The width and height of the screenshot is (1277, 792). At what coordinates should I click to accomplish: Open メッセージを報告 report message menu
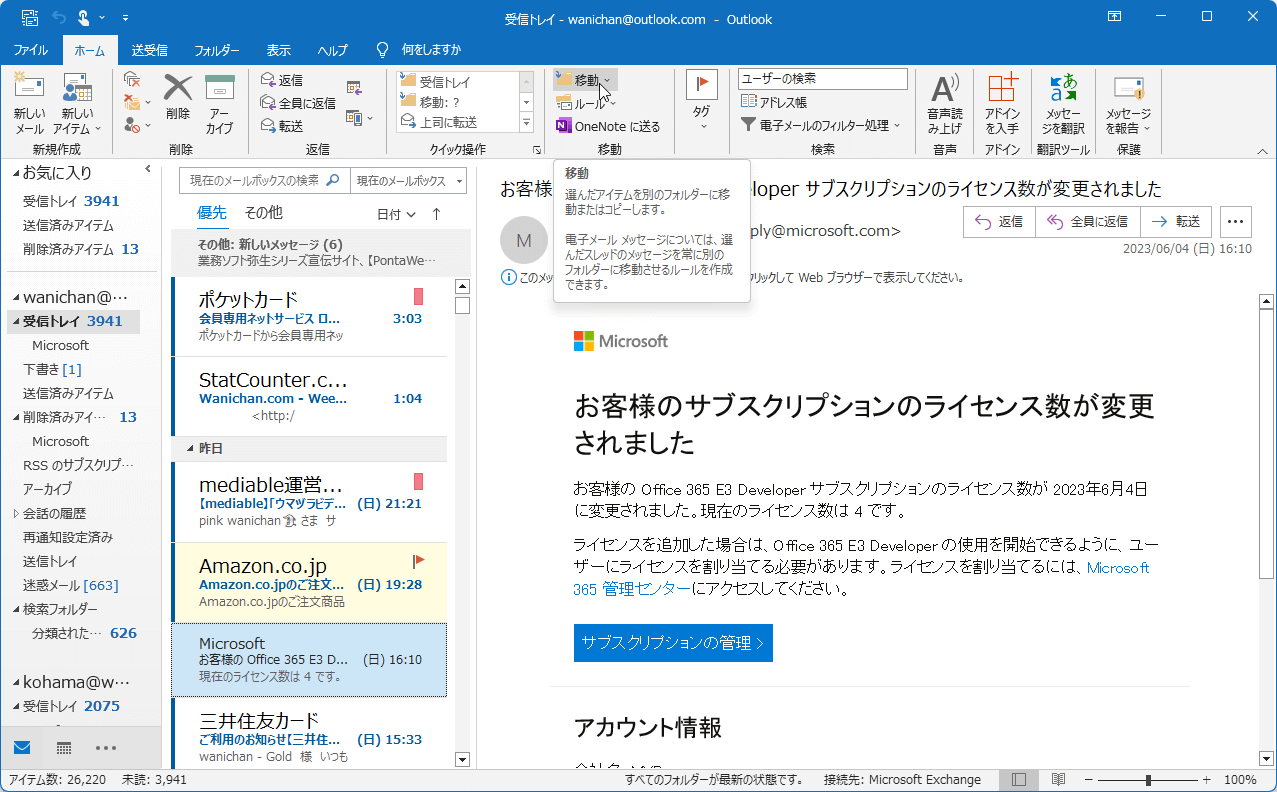[x=1129, y=105]
